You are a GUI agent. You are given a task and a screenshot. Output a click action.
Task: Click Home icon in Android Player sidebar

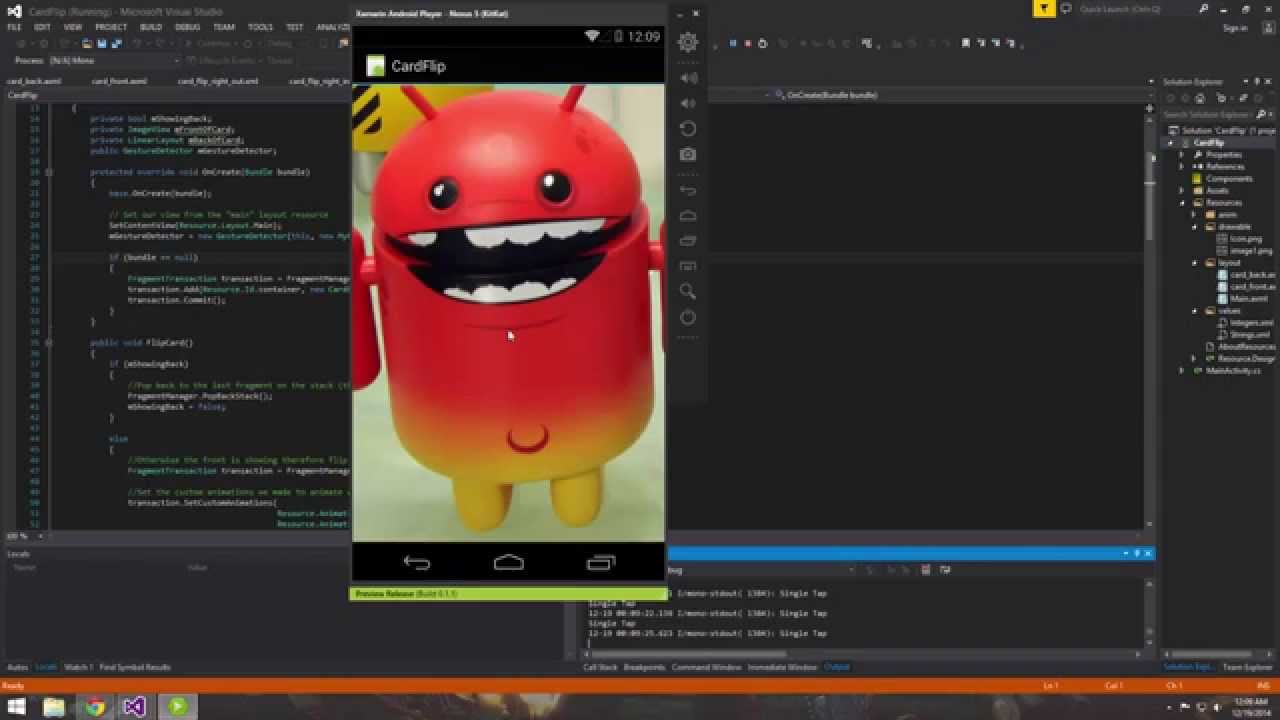pos(687,215)
